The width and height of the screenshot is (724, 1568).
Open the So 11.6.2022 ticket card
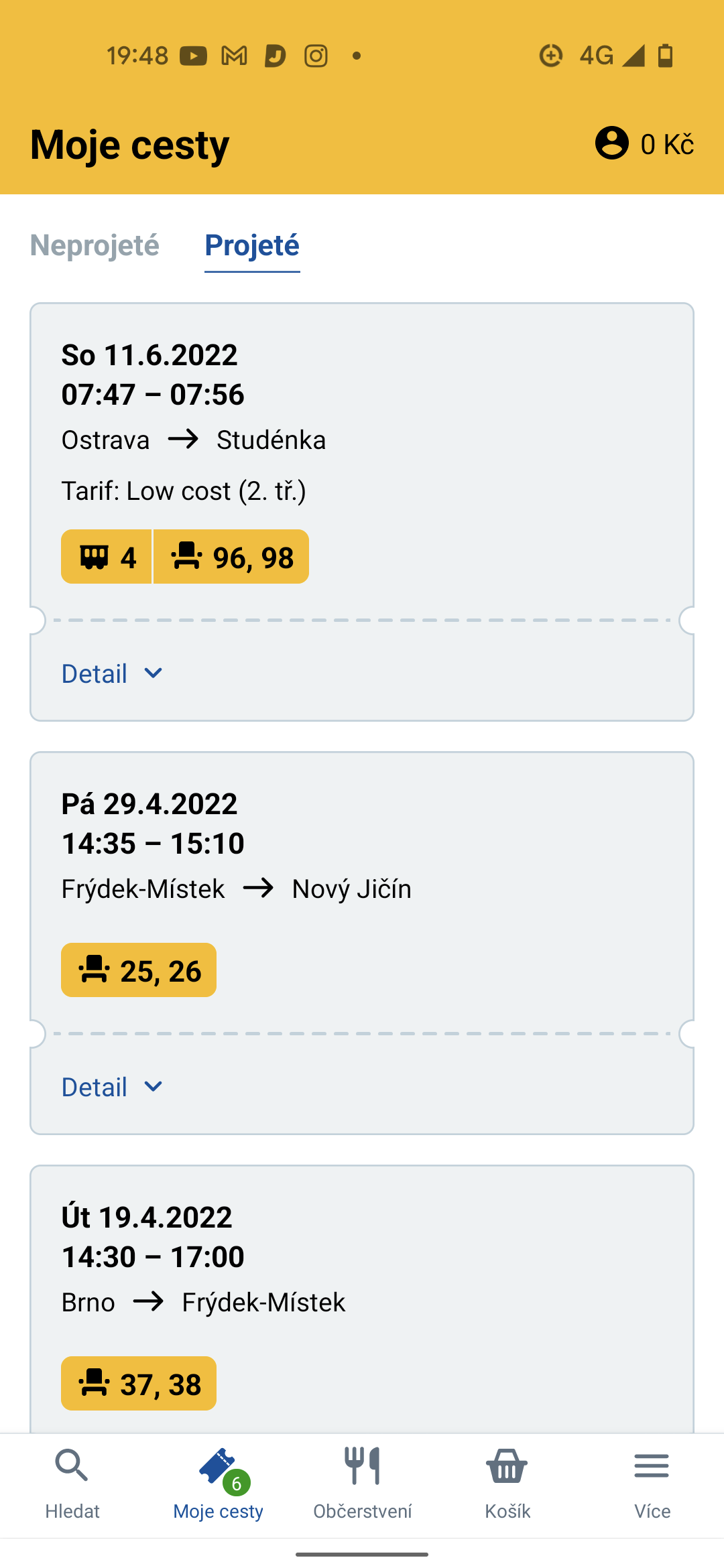[x=362, y=512]
